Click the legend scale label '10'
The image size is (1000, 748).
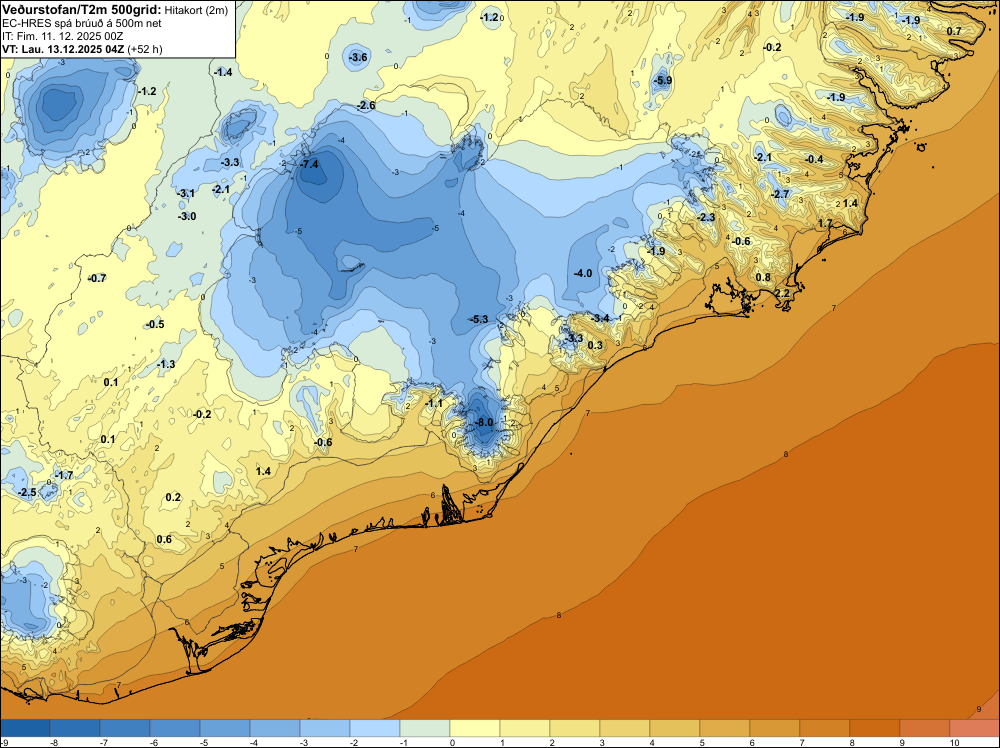[954, 742]
